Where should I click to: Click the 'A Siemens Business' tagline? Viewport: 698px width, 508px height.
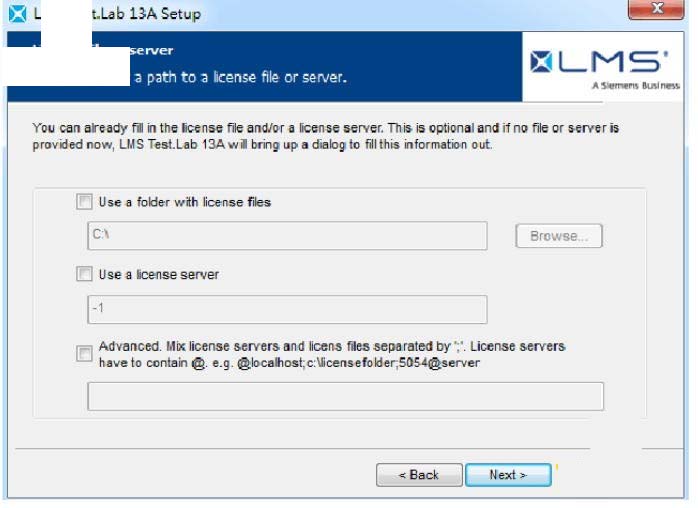click(x=636, y=85)
